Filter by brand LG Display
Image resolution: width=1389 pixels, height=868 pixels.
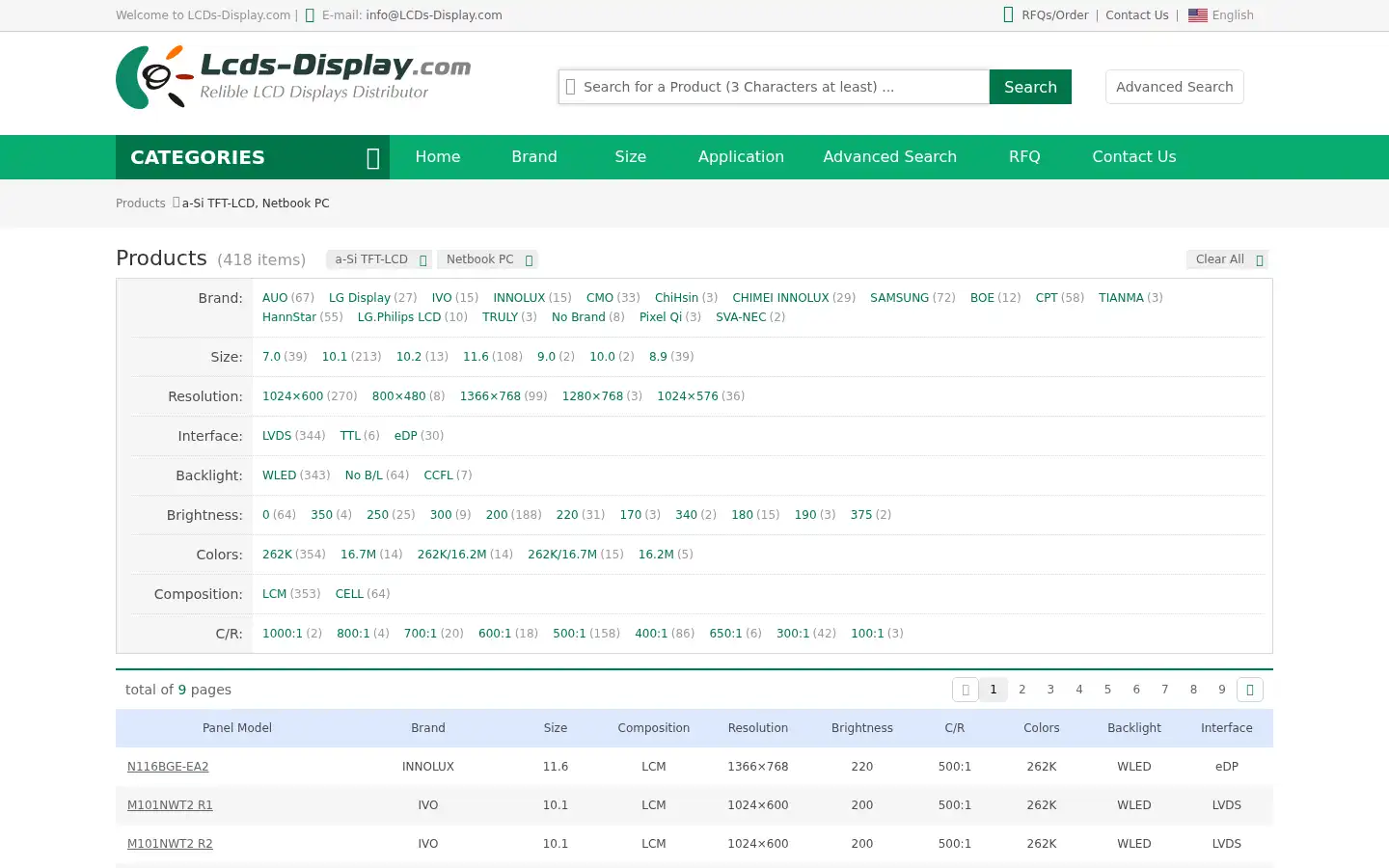click(360, 298)
